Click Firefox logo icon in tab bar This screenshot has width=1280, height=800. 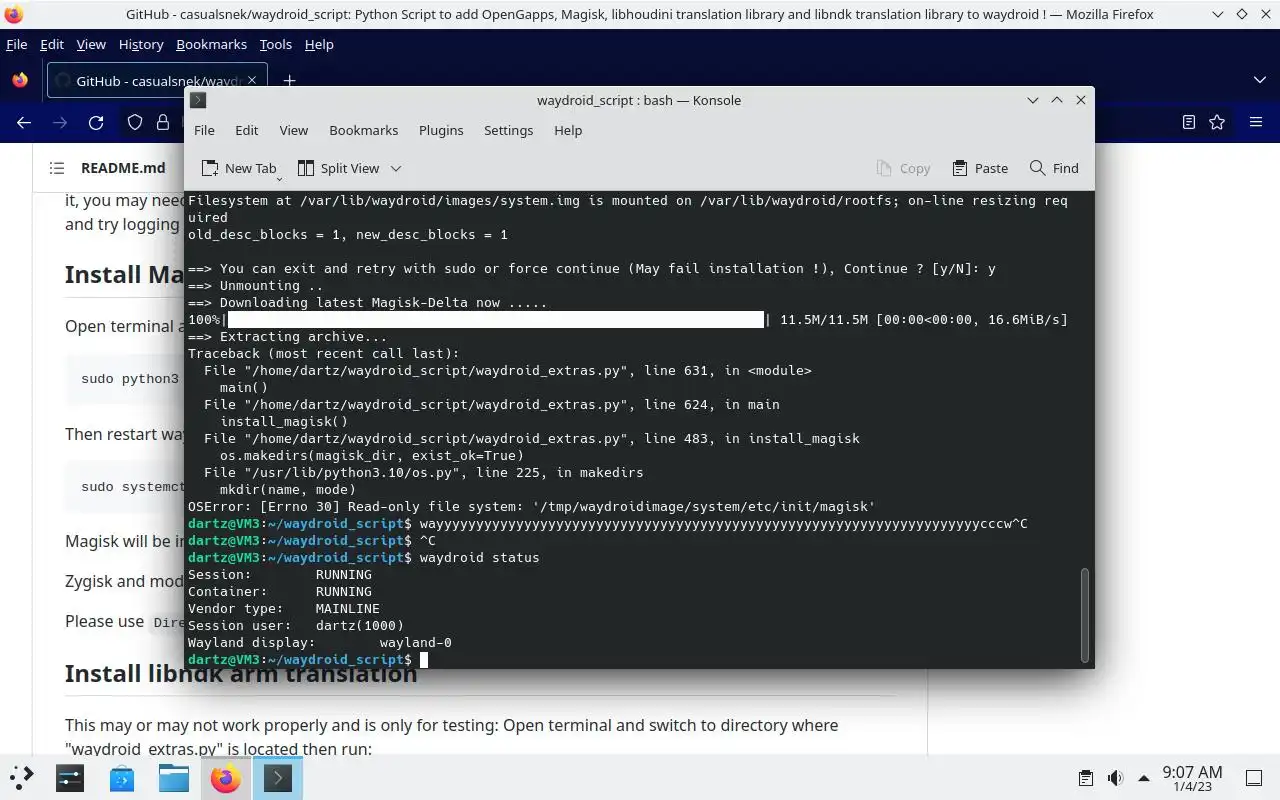(20, 81)
